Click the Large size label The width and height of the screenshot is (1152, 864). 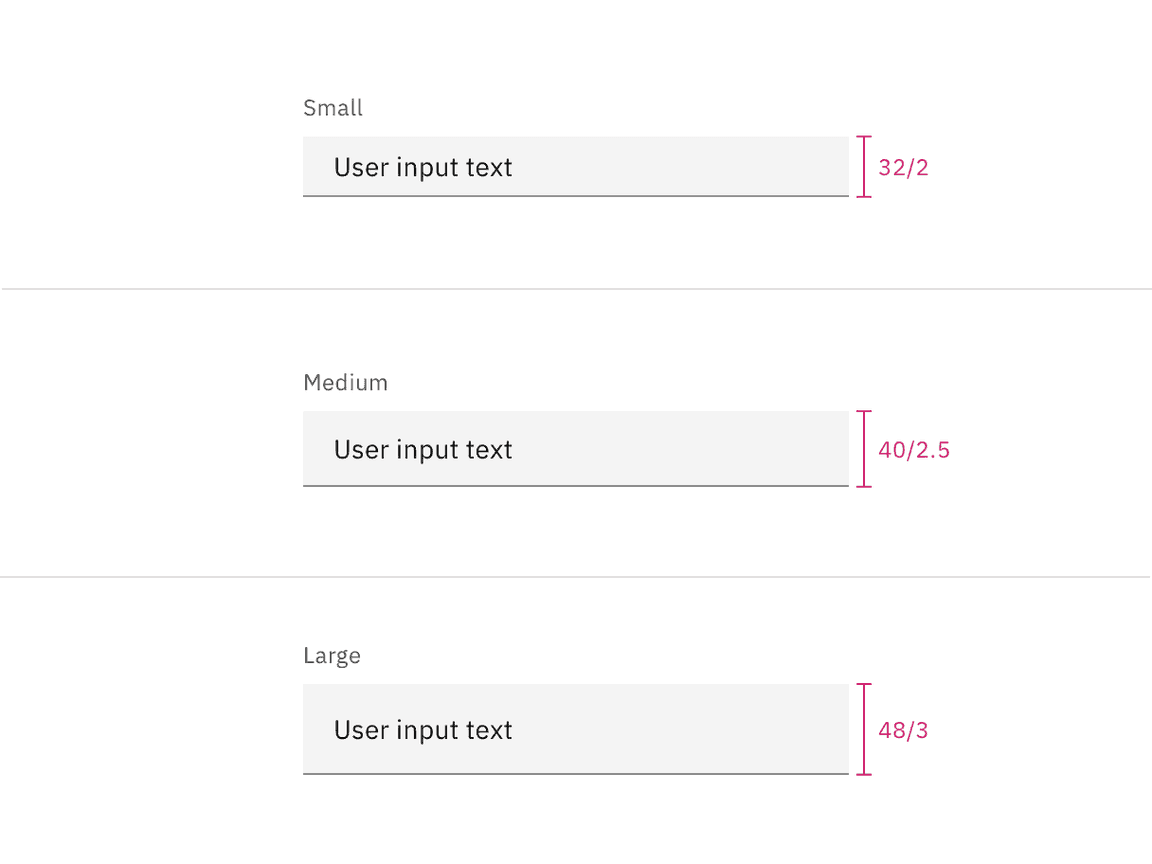point(332,655)
